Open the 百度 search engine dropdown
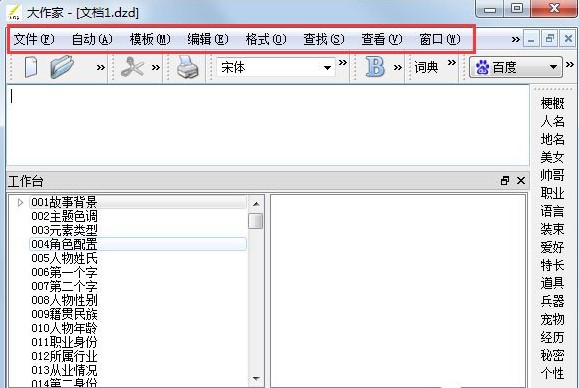The image size is (579, 388). (553, 67)
